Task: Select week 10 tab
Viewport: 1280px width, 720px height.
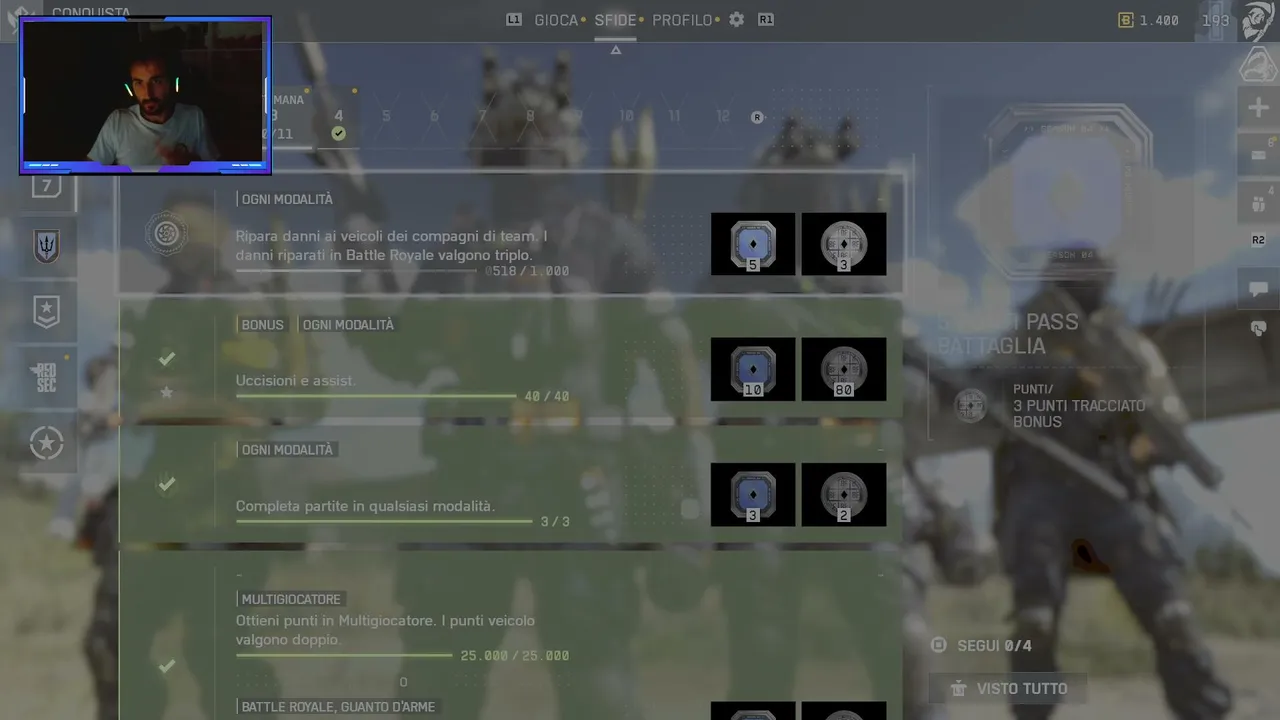Action: point(626,116)
